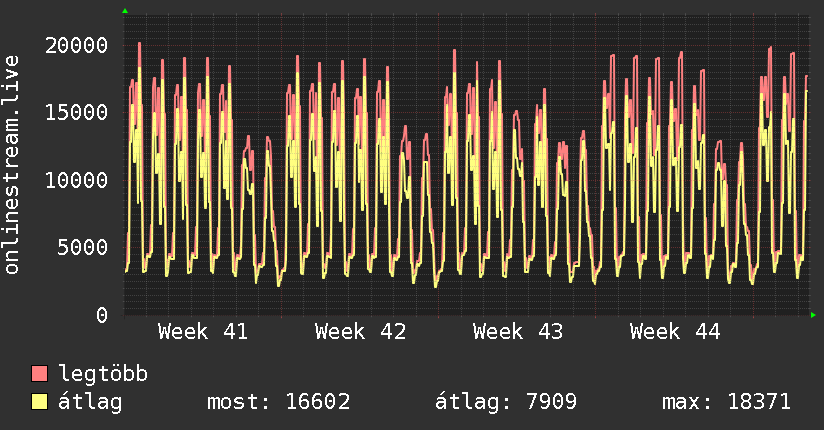Click the 10000 y-axis tick label
The image size is (824, 430).
pyautogui.click(x=77, y=180)
